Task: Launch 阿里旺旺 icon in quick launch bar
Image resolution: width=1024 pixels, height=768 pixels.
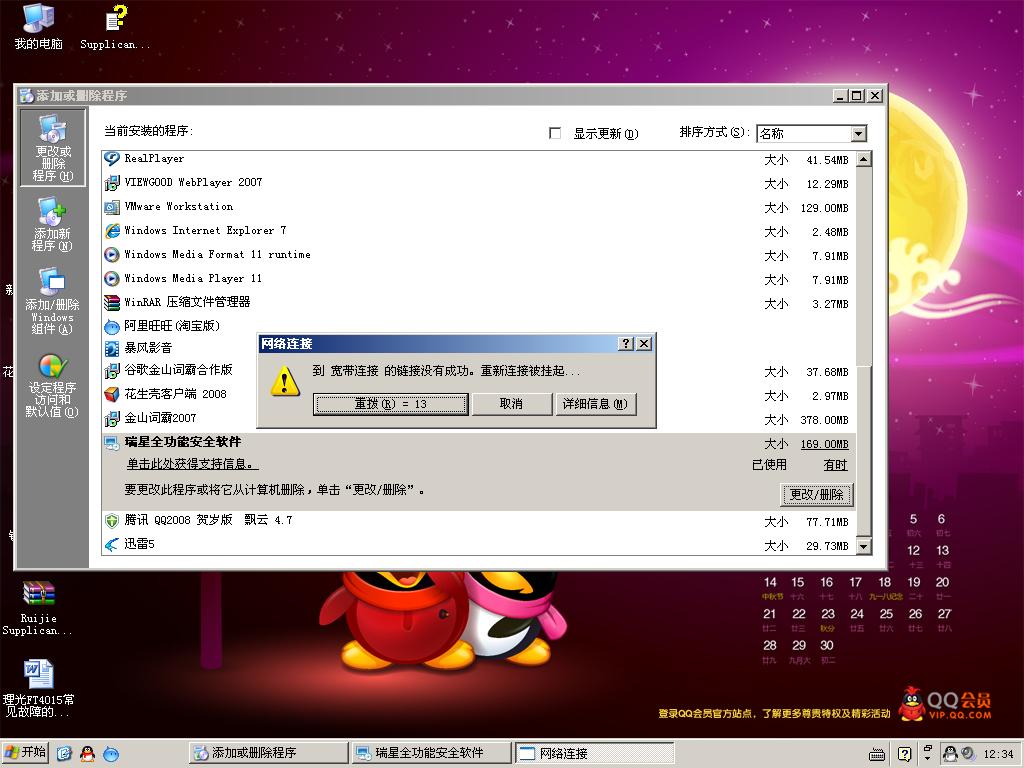Action: [112, 754]
